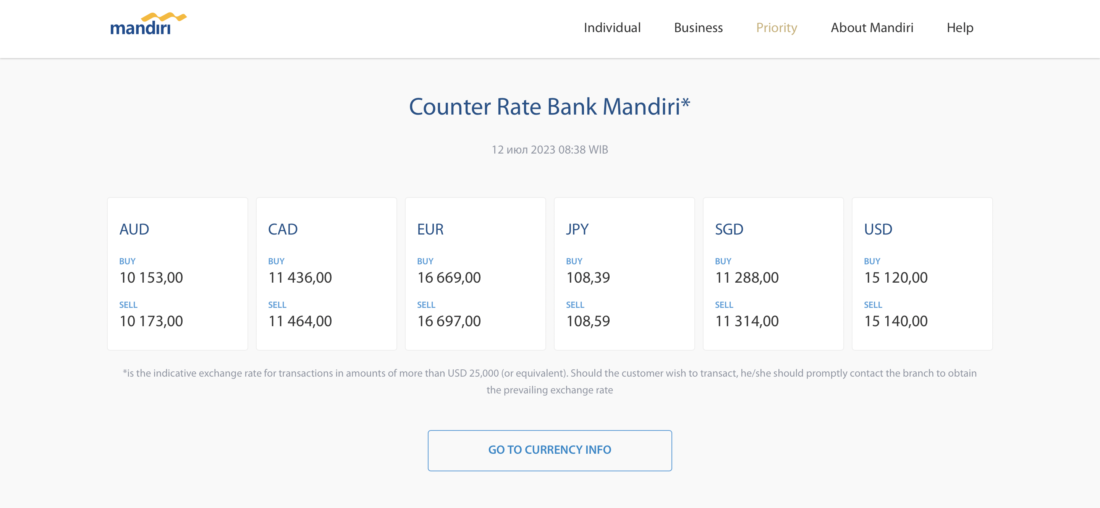Image resolution: width=1100 pixels, height=508 pixels.
Task: Open the Individual menu
Action: (612, 28)
